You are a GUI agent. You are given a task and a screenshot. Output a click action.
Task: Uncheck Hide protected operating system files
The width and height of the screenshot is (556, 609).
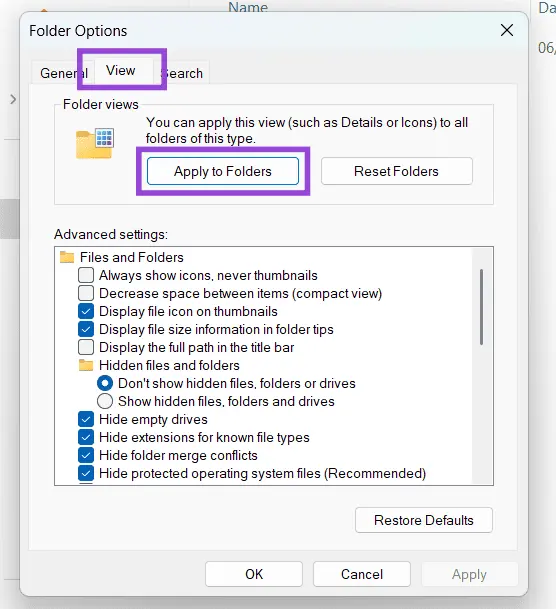pos(86,473)
